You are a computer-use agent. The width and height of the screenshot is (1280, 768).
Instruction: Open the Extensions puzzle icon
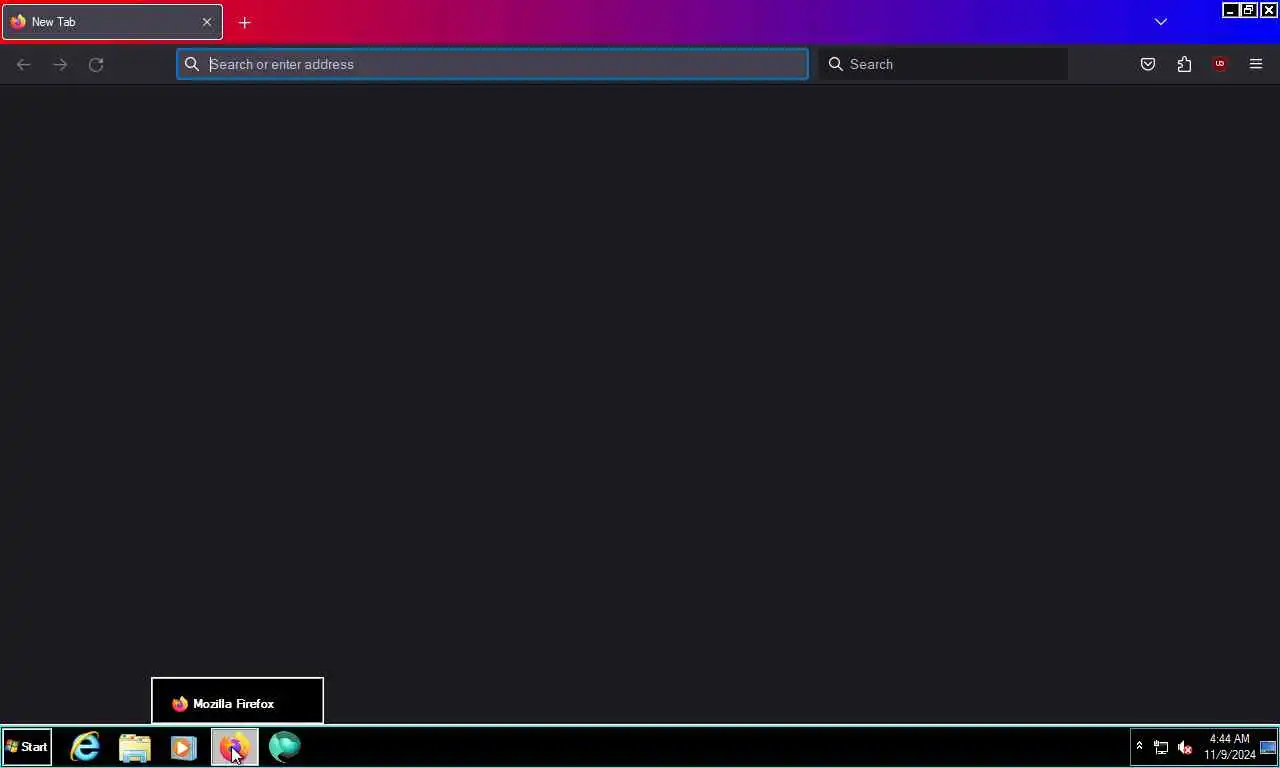point(1184,64)
